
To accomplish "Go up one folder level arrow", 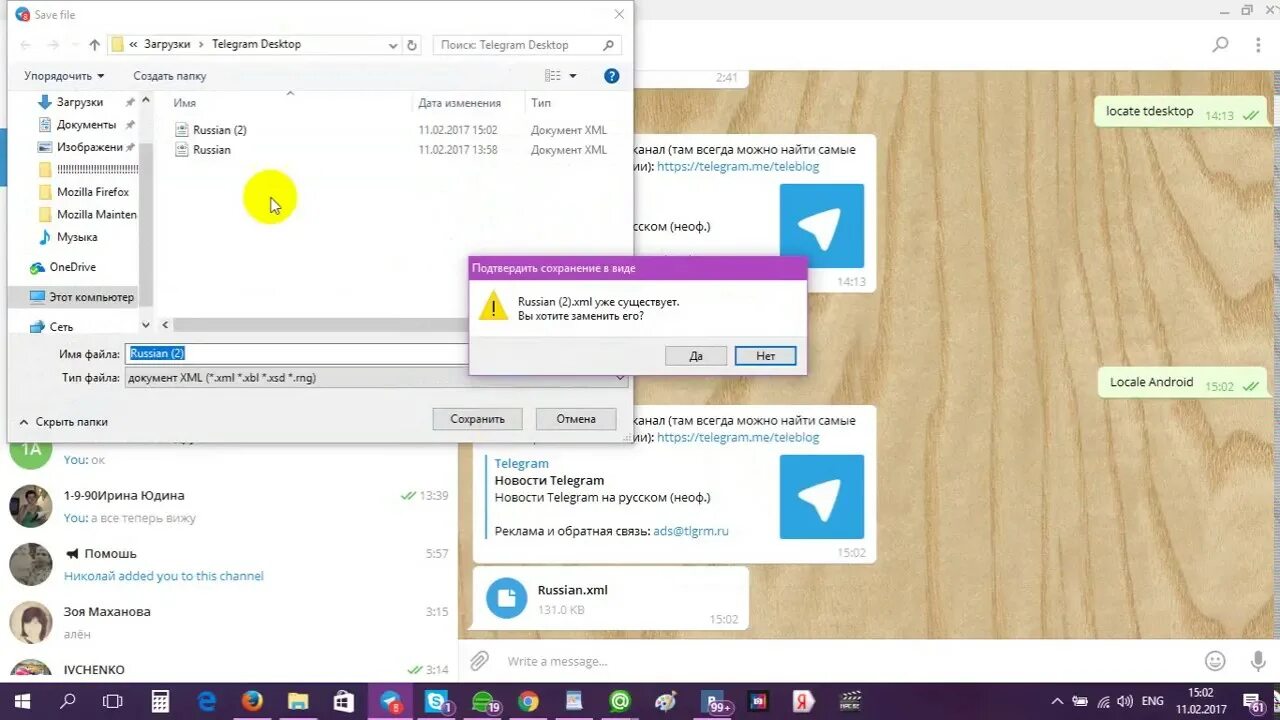I will (95, 45).
